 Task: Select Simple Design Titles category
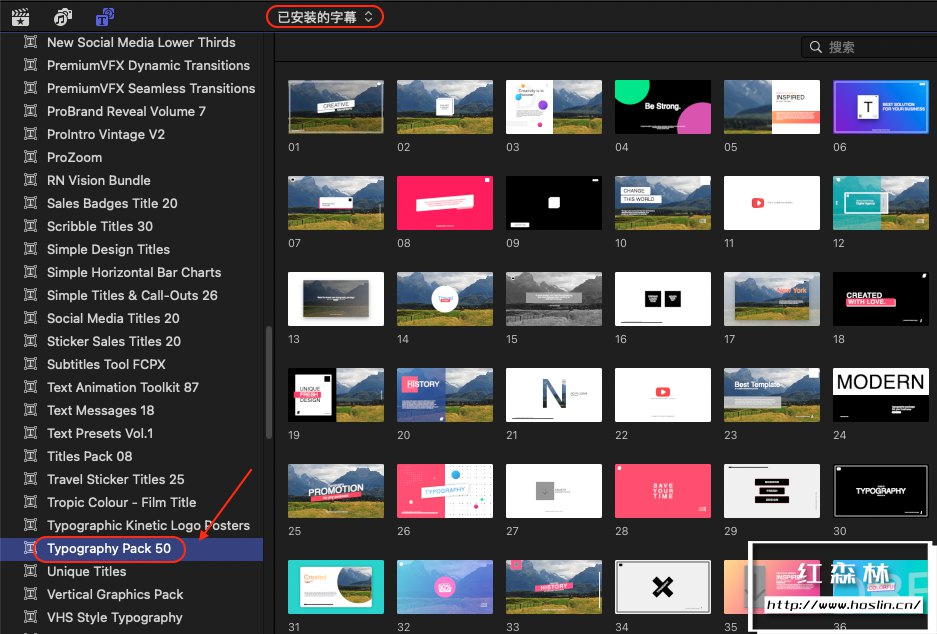(x=108, y=249)
